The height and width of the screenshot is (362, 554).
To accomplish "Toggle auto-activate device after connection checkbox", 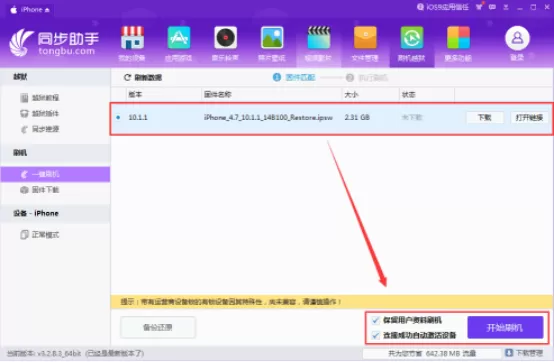I will coord(376,335).
